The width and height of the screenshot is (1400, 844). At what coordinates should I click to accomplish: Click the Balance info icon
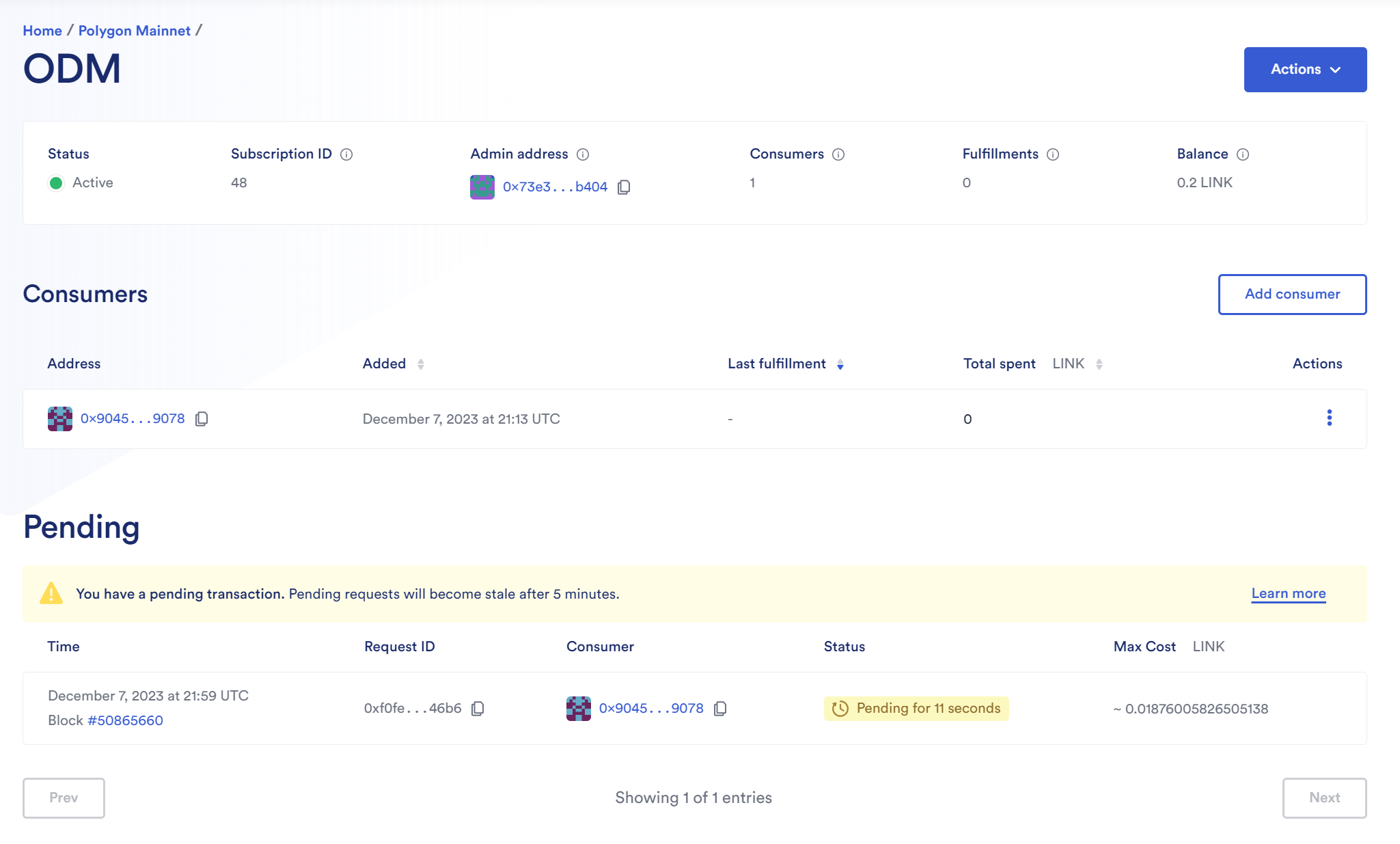pos(1243,154)
